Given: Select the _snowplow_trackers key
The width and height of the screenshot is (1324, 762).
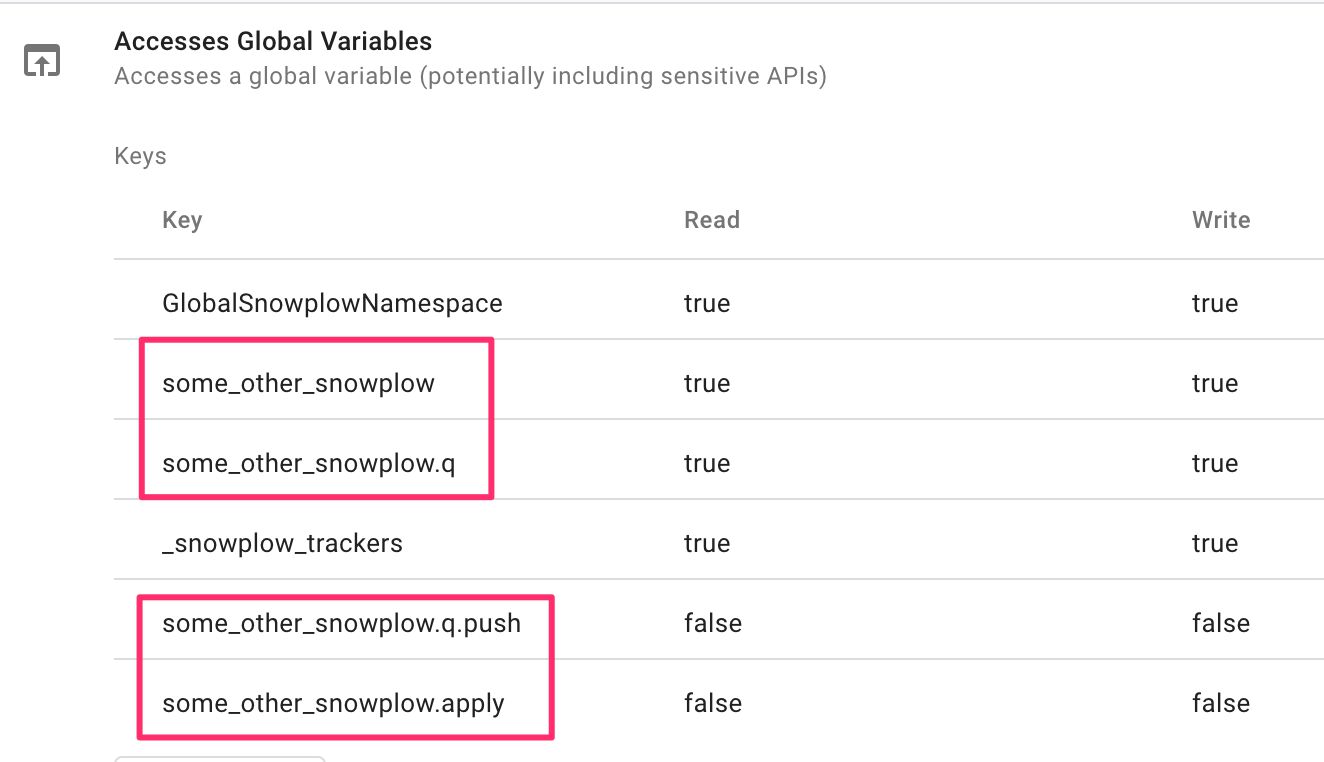Looking at the screenshot, I should 282,544.
